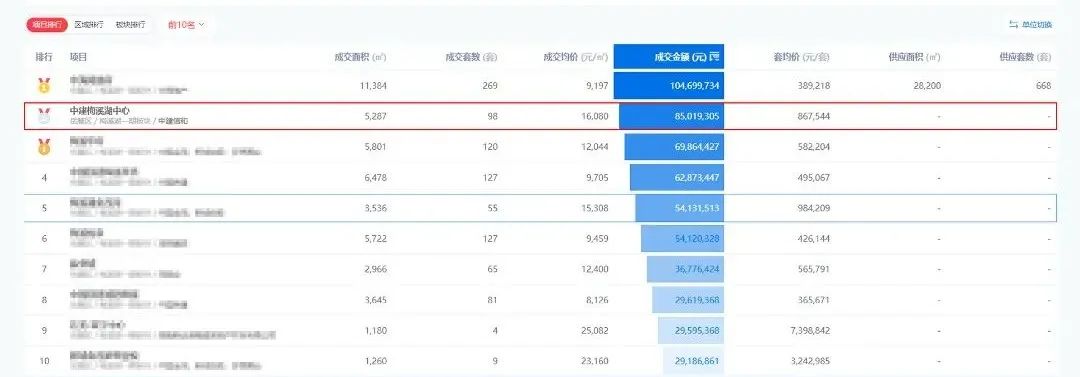Click the 29,619,368 amount bar
Screen dimensions: 1080x377
[x=687, y=300]
